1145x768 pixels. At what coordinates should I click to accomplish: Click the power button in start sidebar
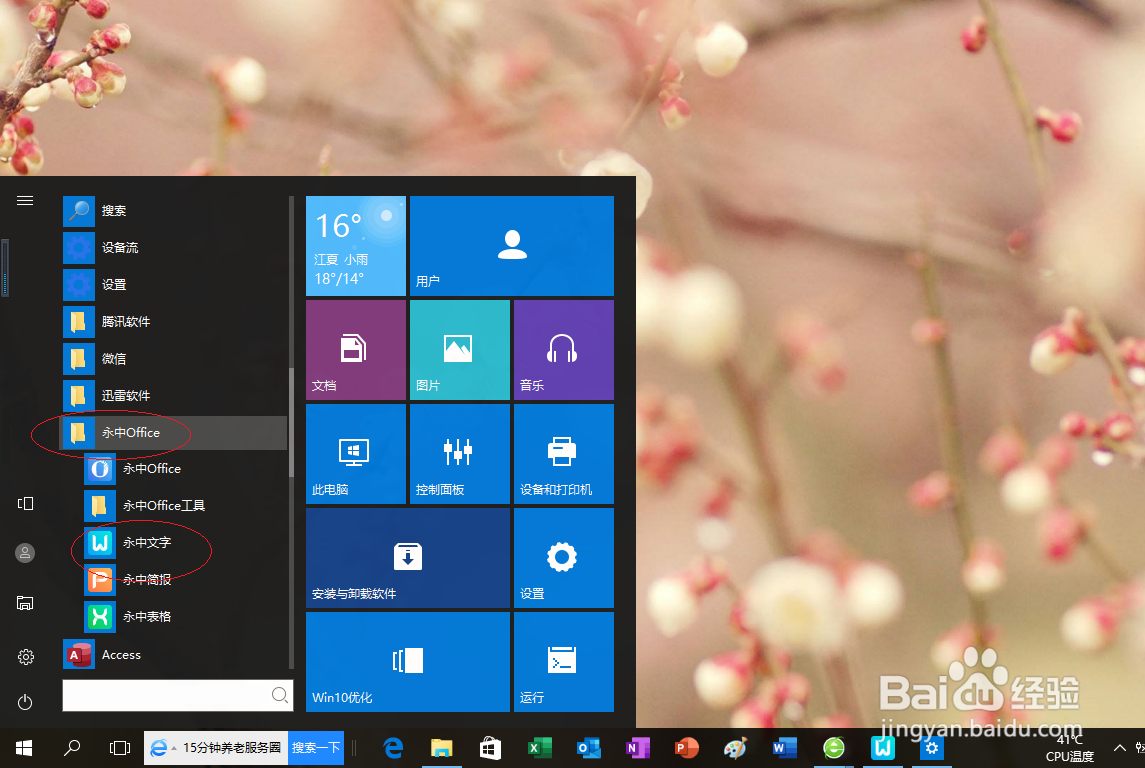[x=25, y=702]
